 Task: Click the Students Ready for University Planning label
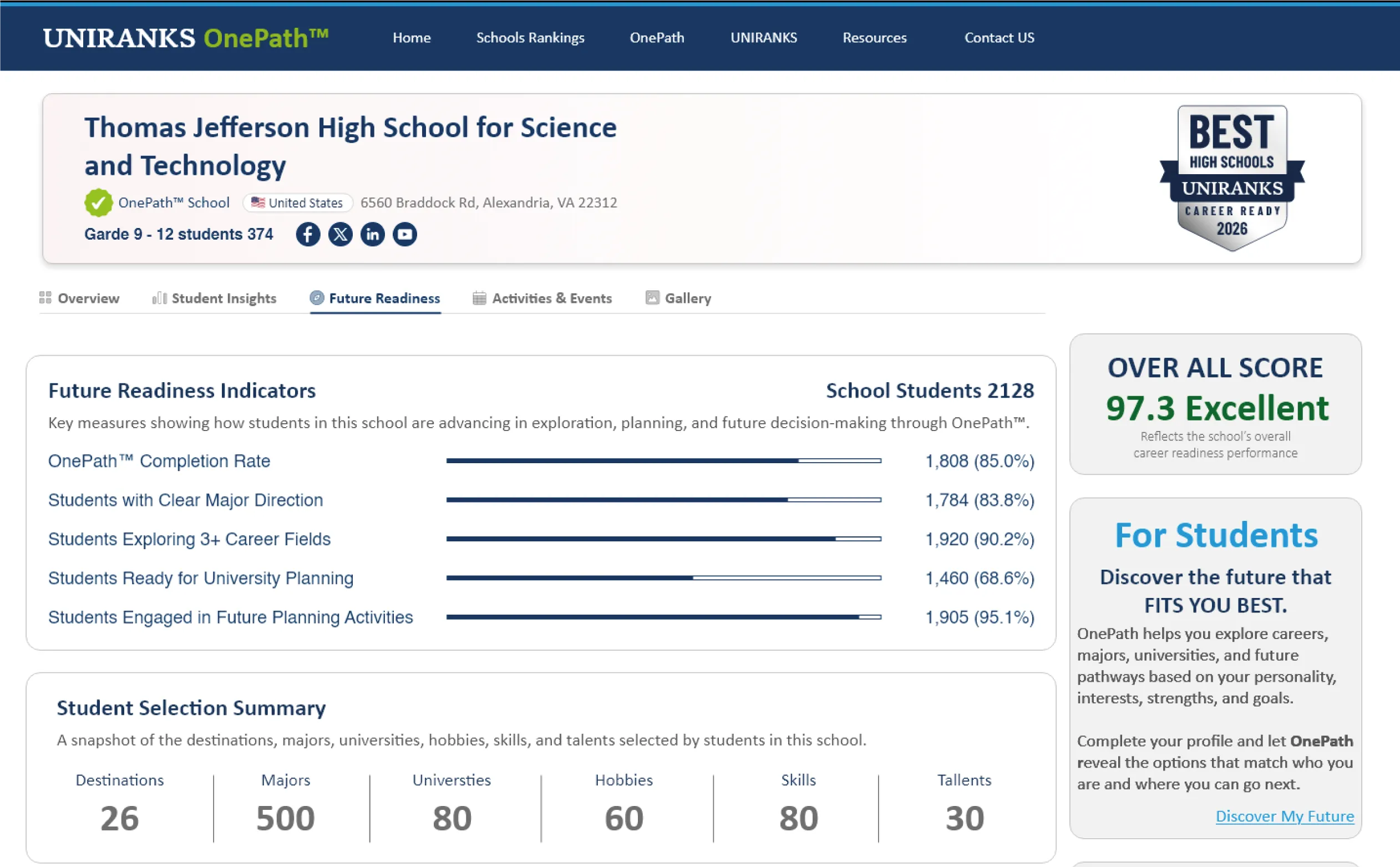pos(201,578)
